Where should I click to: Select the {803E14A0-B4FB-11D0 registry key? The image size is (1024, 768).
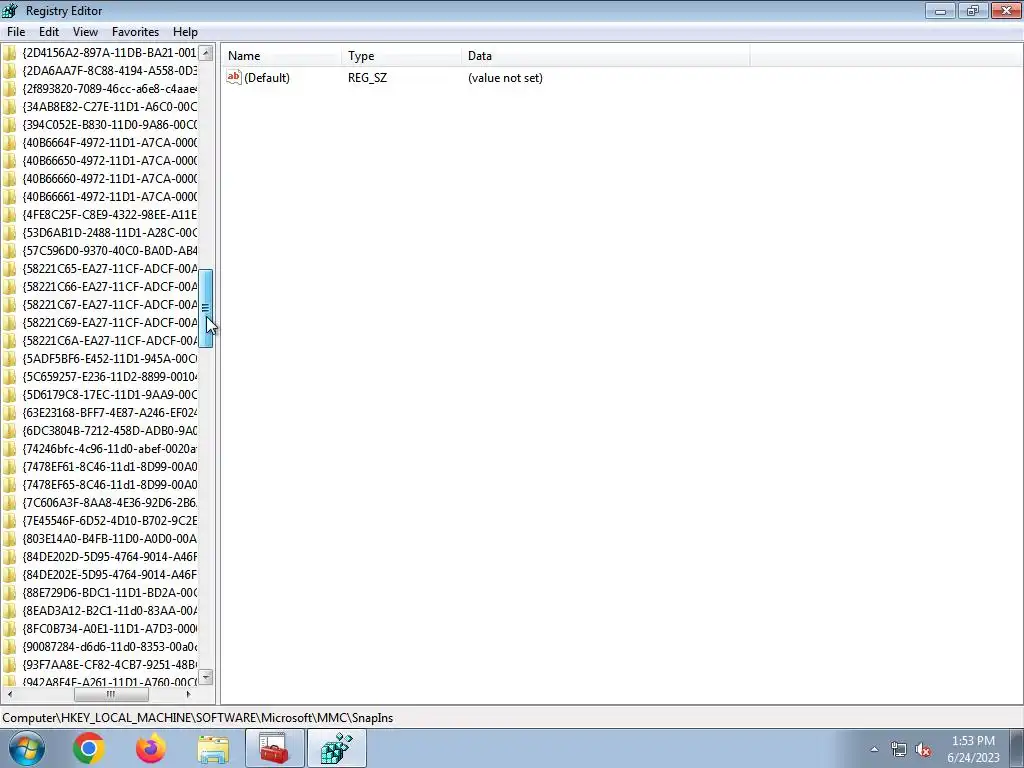click(109, 539)
